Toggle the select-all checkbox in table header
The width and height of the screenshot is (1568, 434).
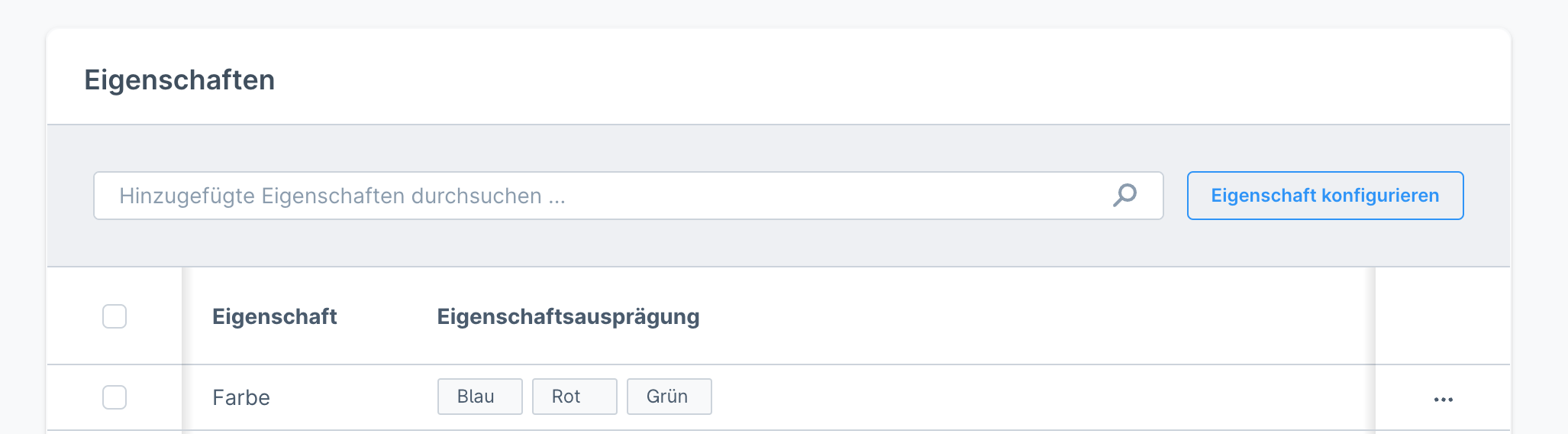coord(115,316)
